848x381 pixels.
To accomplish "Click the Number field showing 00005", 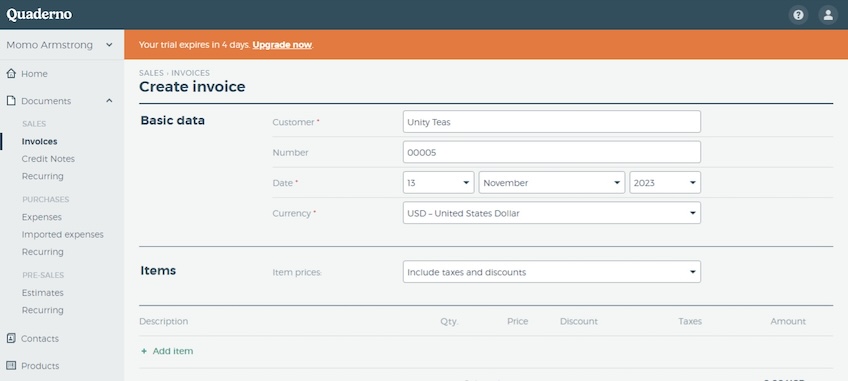I will click(552, 152).
